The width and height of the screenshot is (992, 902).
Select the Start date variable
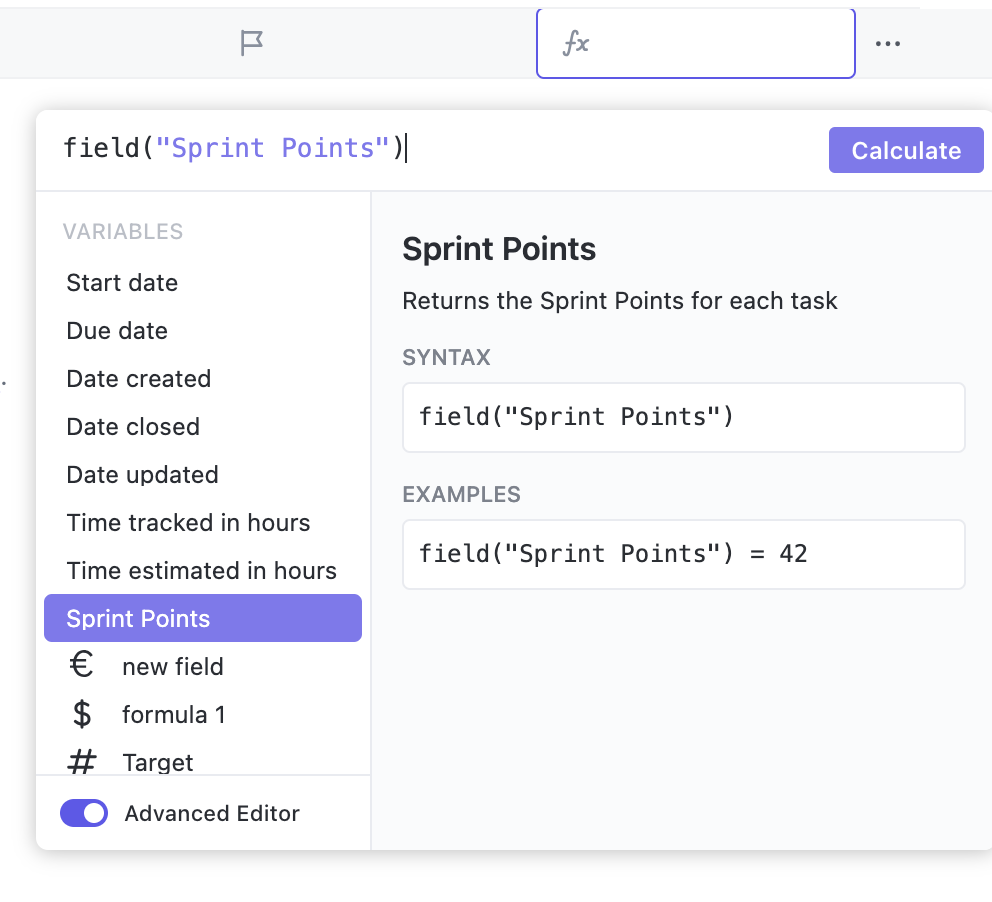122,283
